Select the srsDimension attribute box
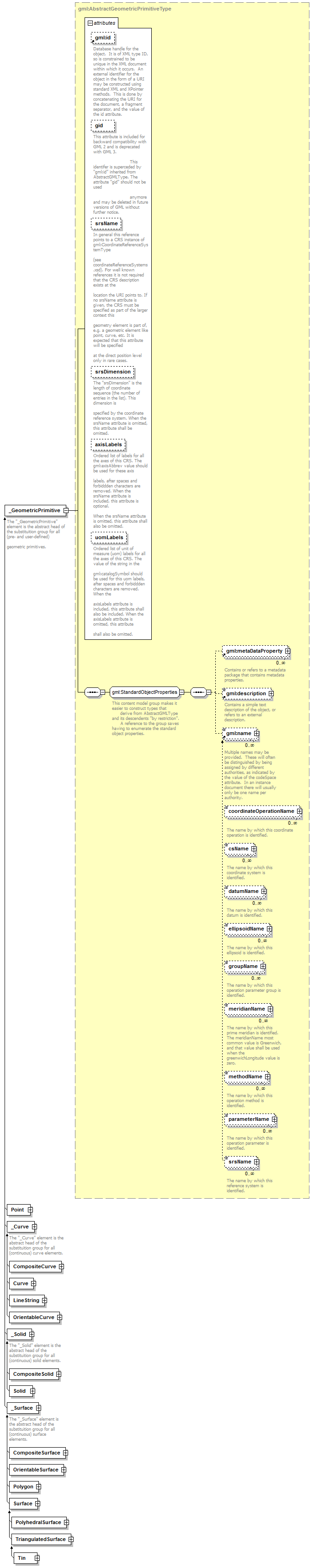314x1568 pixels. coord(112,372)
